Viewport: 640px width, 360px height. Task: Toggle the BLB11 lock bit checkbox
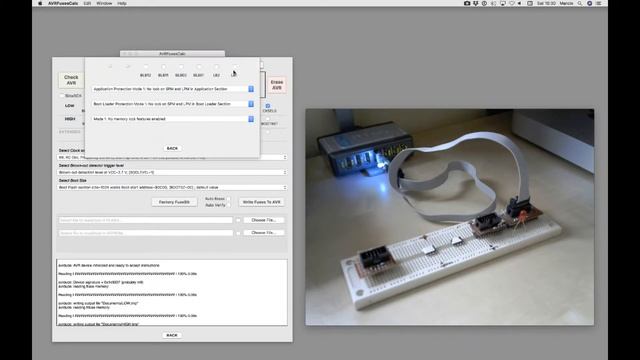click(163, 67)
